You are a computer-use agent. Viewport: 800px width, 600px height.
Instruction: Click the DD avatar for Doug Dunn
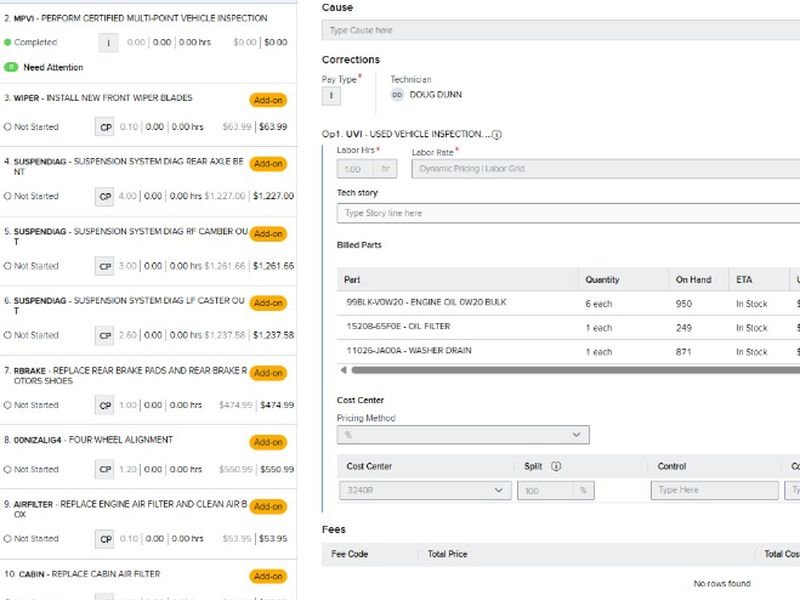pos(397,95)
